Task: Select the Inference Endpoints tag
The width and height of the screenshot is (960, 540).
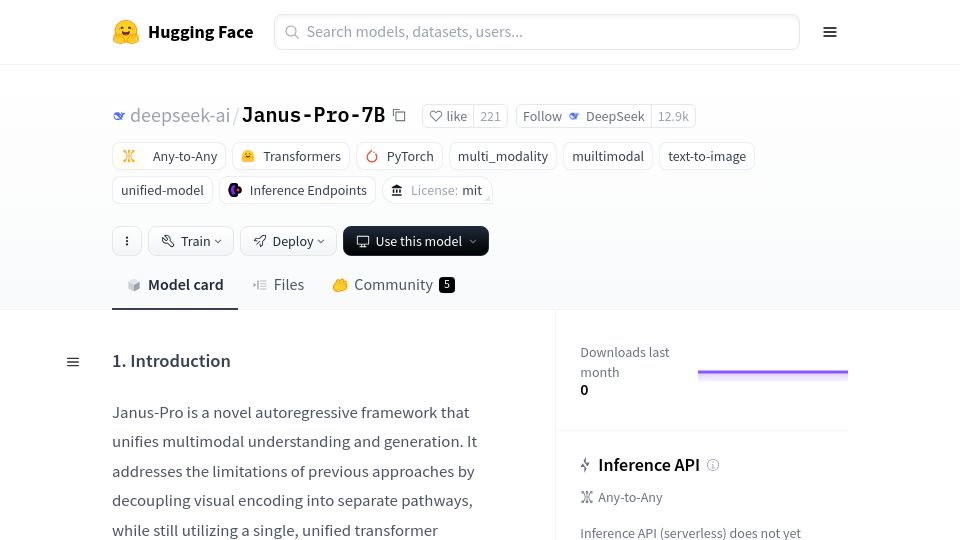Action: (297, 190)
